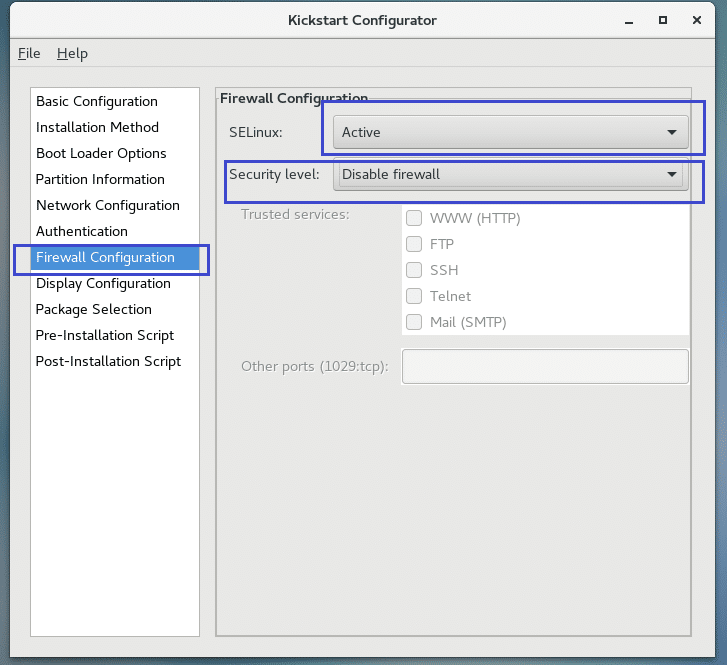This screenshot has height=665, width=727.
Task: Open the Security level dropdown
Action: pos(511,174)
